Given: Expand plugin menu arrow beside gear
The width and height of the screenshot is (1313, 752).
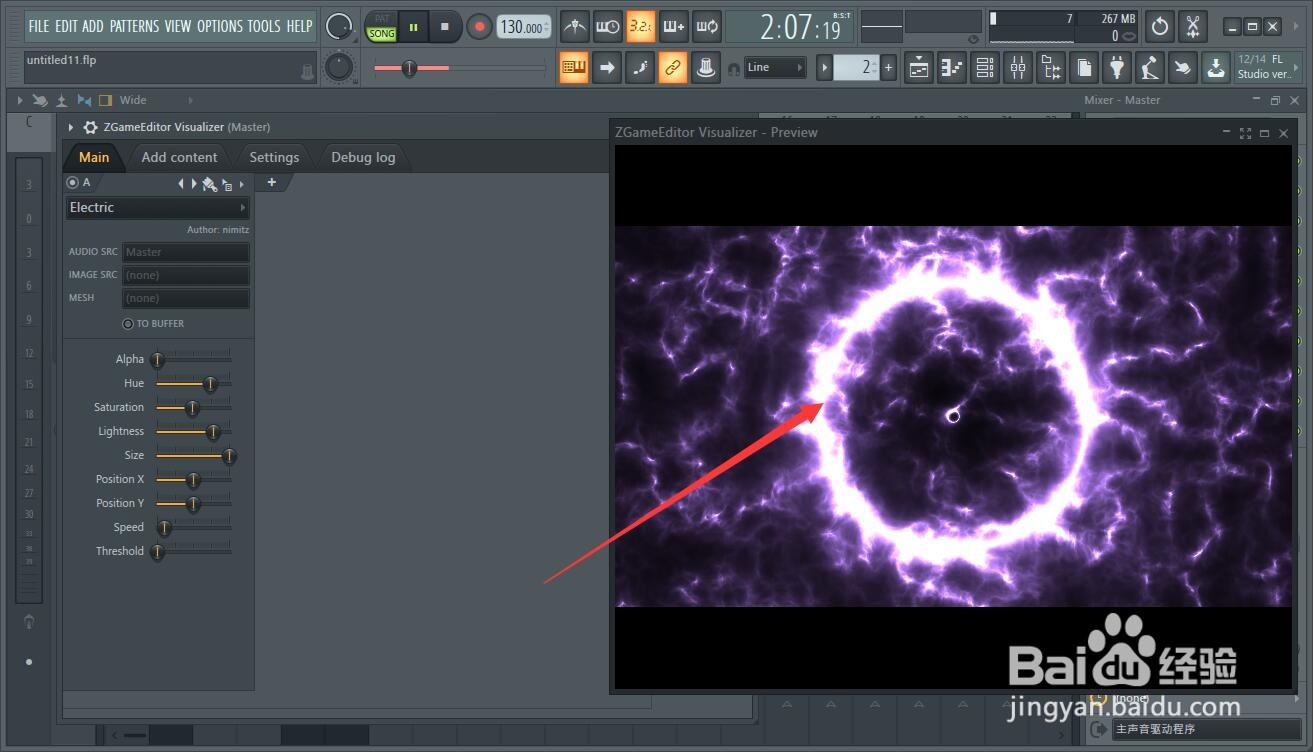Looking at the screenshot, I should (x=71, y=127).
